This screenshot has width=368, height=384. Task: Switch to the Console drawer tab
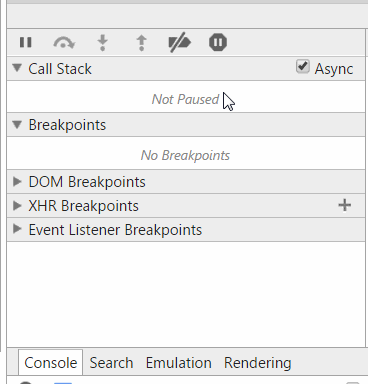50,363
